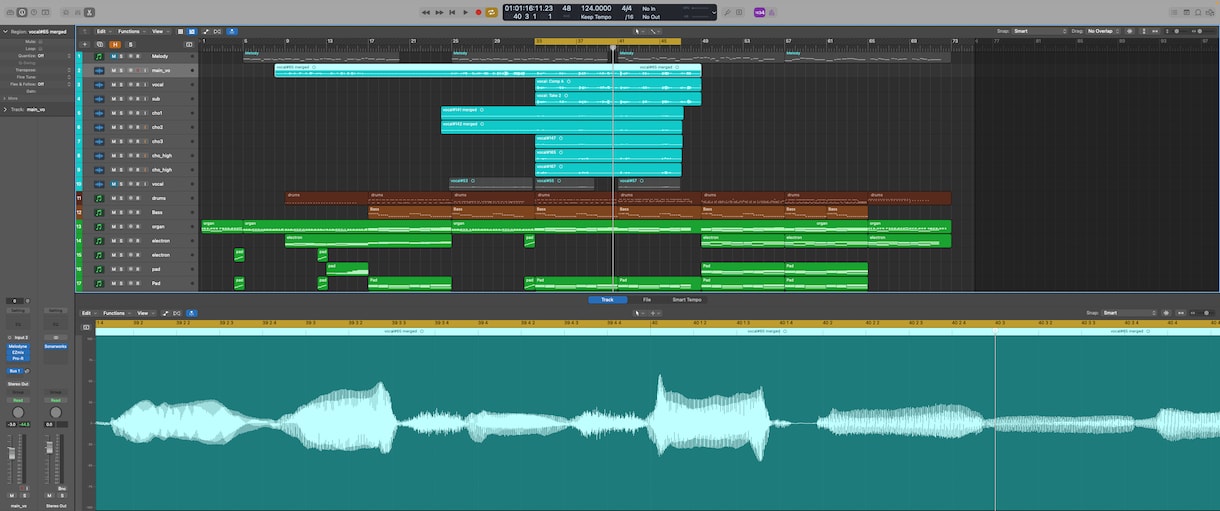Viewport: 1220px width, 511px height.
Task: Collapse the Region vocal#65 merged disclosure triangle
Action: [x=3, y=31]
